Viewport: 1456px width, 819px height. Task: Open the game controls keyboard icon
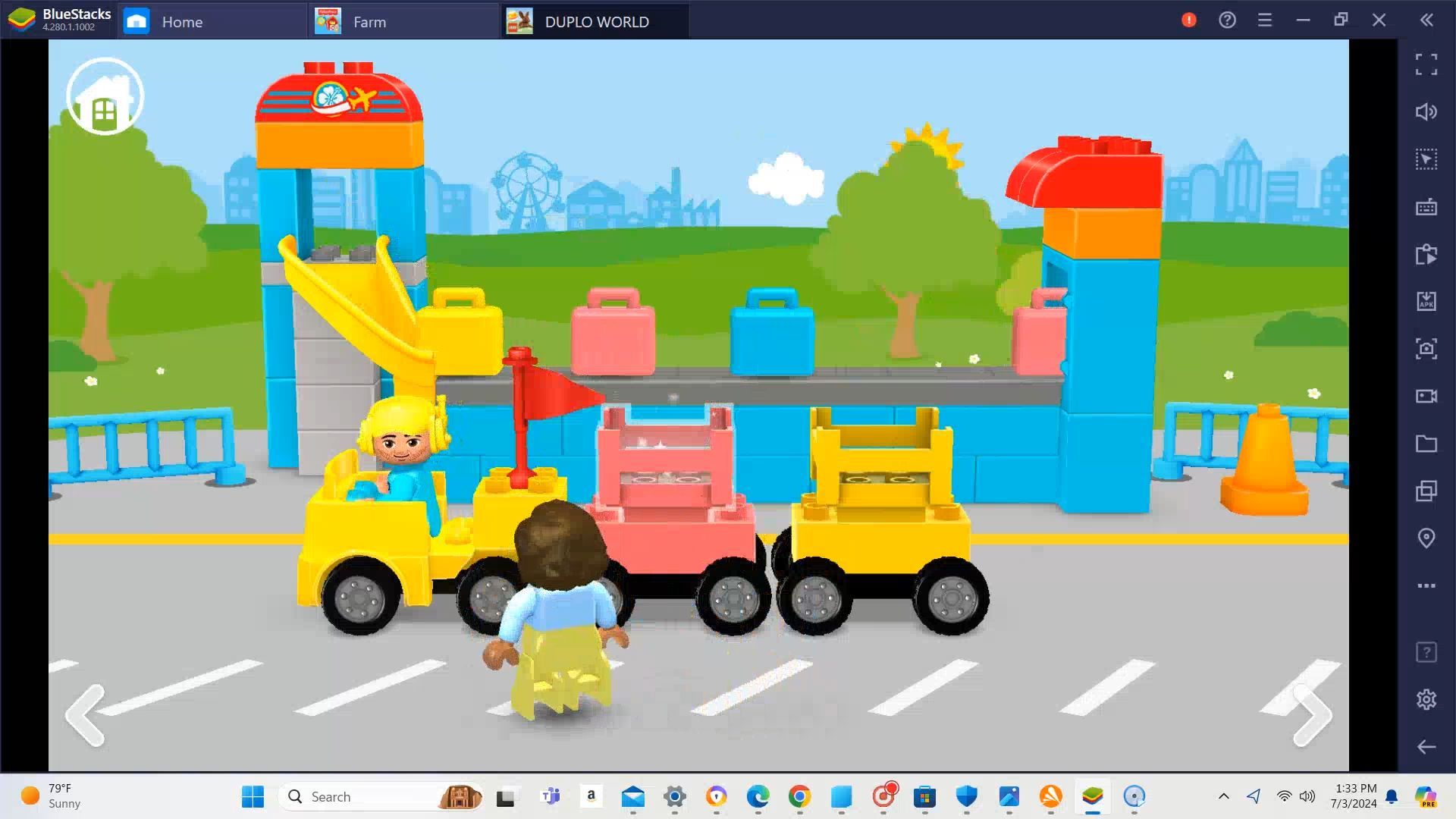pyautogui.click(x=1426, y=207)
